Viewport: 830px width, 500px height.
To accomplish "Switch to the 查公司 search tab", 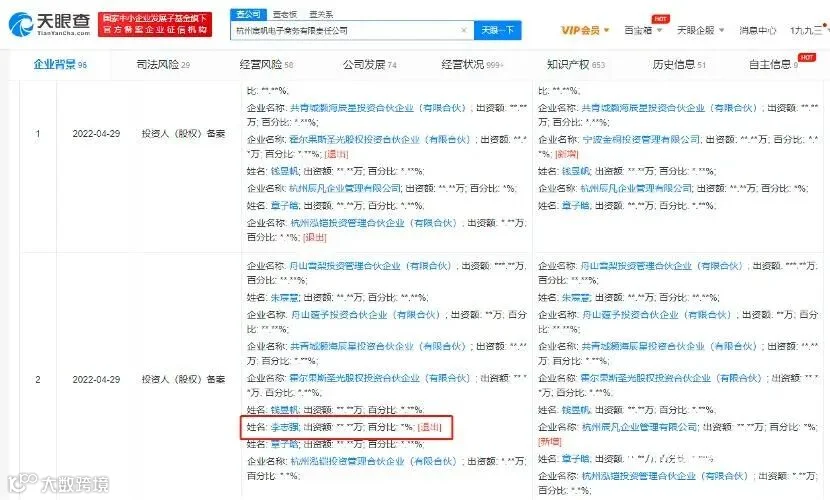I will (248, 14).
